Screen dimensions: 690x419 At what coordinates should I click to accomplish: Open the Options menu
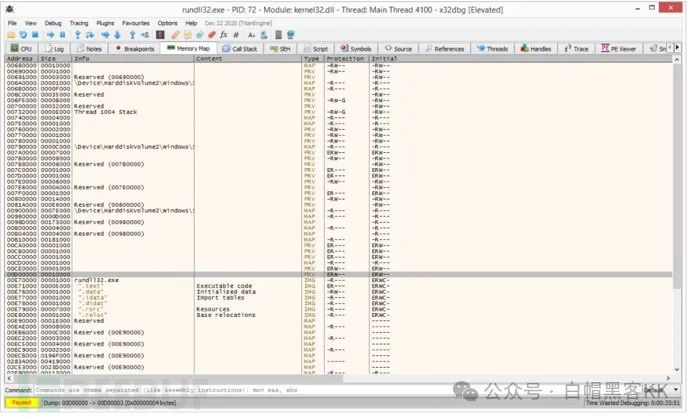tap(168, 23)
